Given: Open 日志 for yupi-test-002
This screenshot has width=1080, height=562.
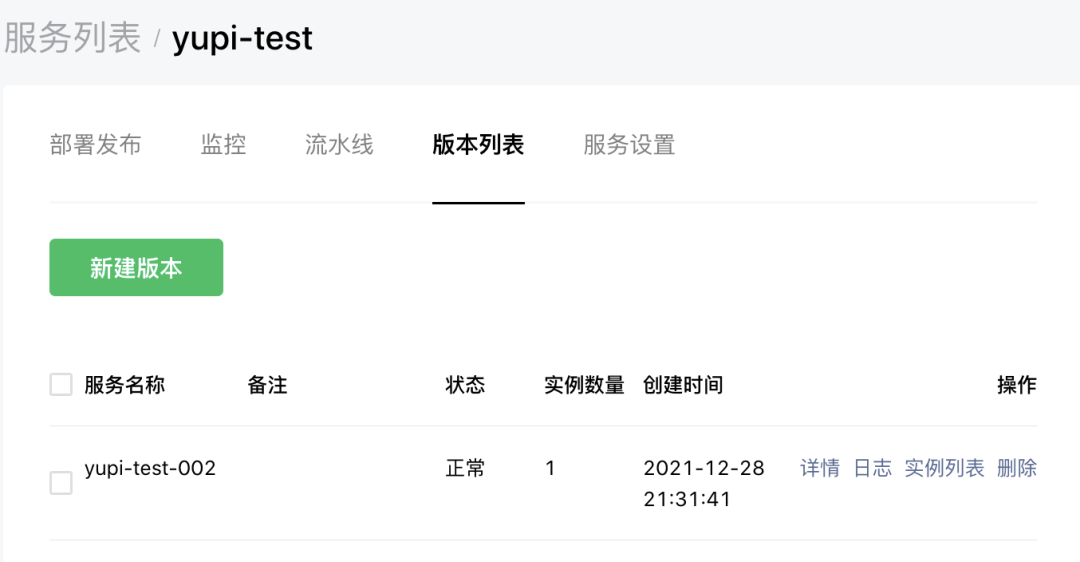Looking at the screenshot, I should [x=872, y=468].
